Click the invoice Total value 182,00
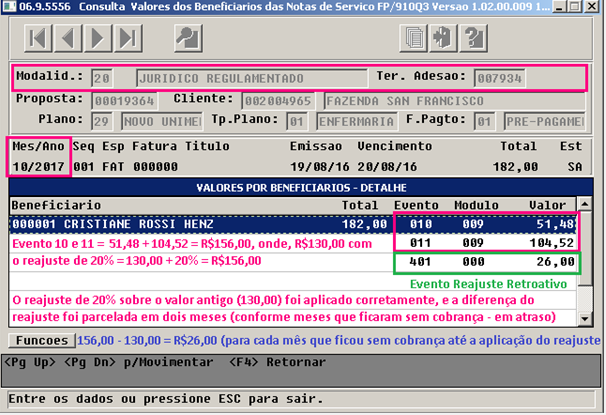Screen dimensions: 606x415 pyautogui.click(x=515, y=167)
